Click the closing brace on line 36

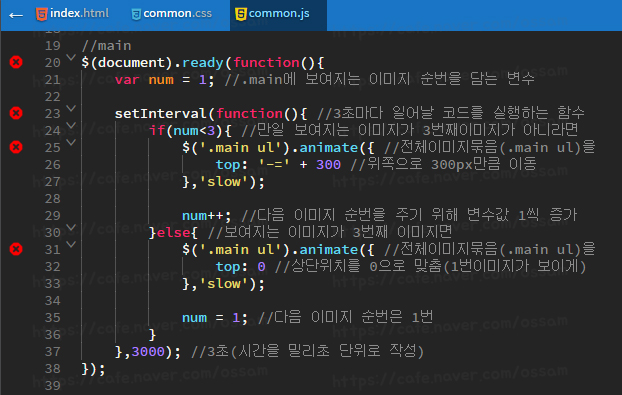point(152,335)
